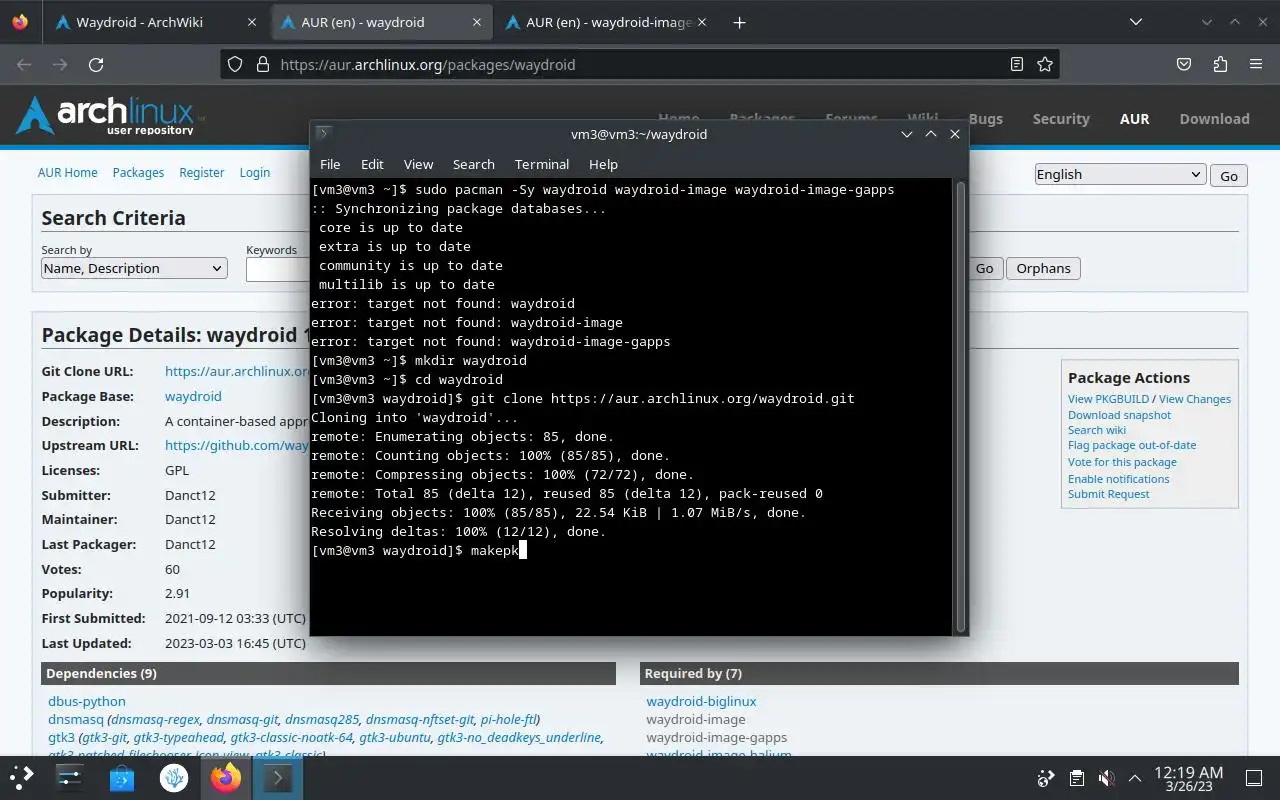Image resolution: width=1280 pixels, height=800 pixels.
Task: Click the browser address bar
Action: (640, 64)
